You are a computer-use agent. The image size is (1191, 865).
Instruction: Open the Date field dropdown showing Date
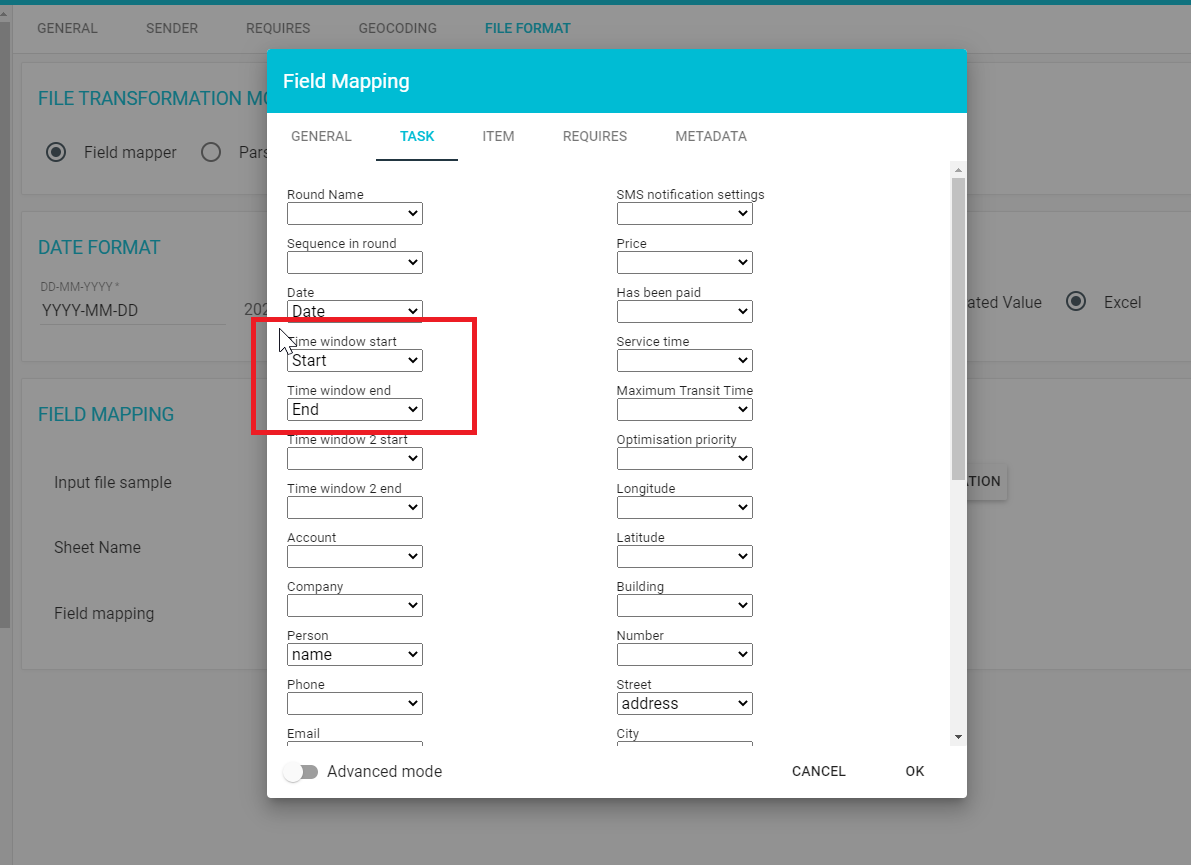coord(354,311)
